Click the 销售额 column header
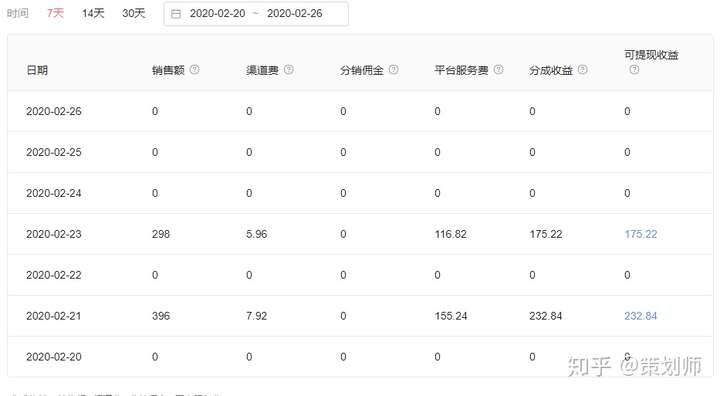Screen dimensions: 720x396 coord(168,70)
